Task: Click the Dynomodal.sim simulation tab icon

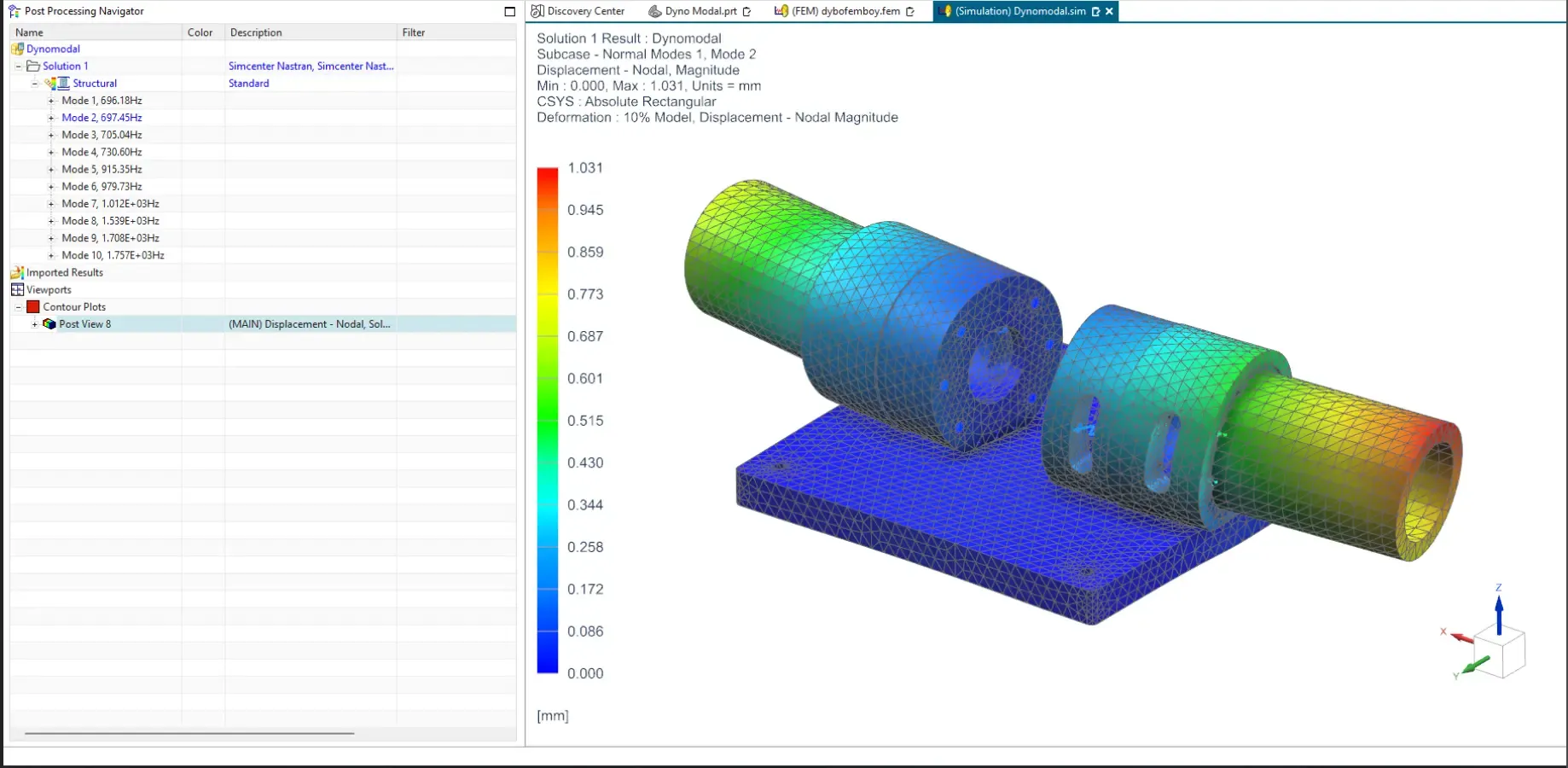Action: (944, 11)
